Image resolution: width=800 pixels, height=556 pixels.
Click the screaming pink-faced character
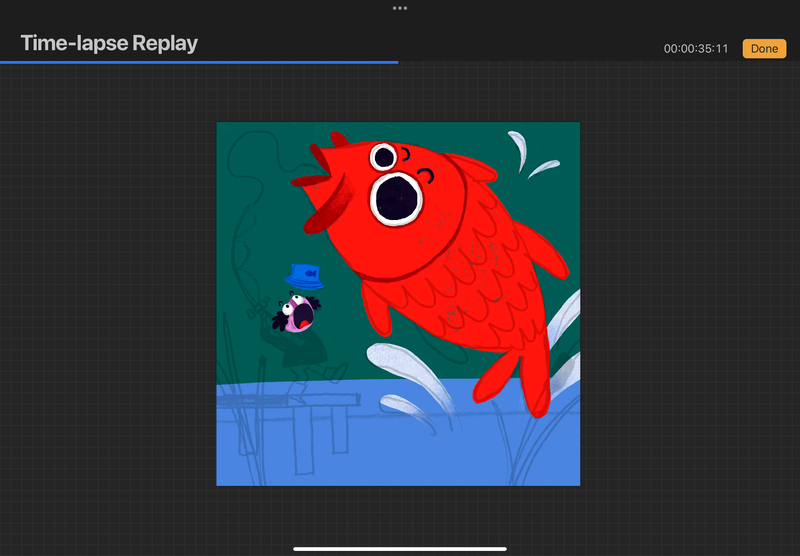click(x=299, y=313)
